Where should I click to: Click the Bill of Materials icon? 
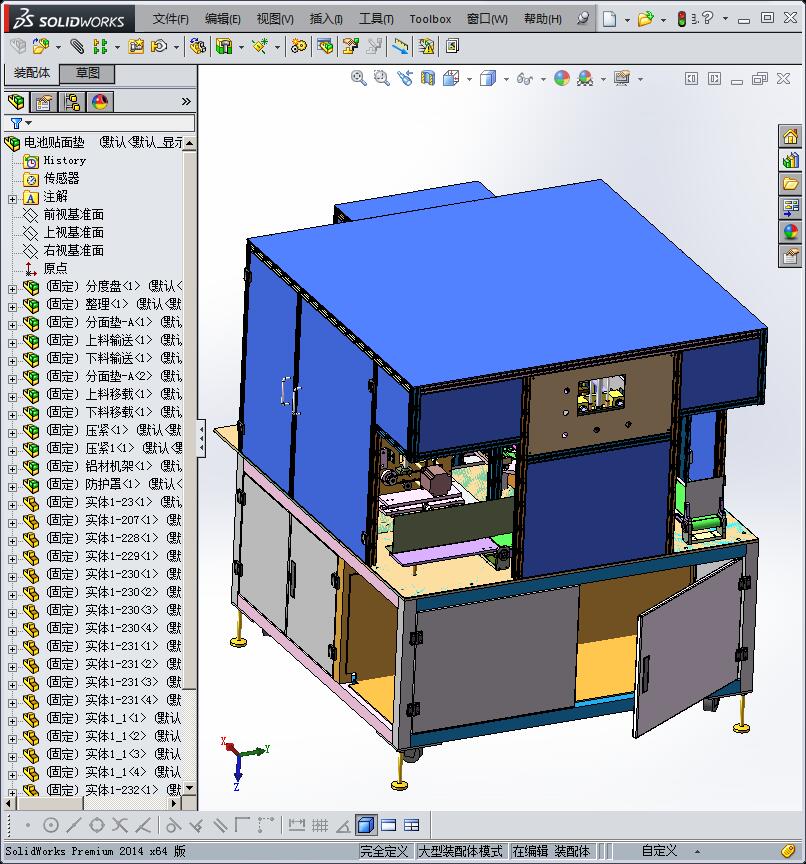[x=325, y=46]
